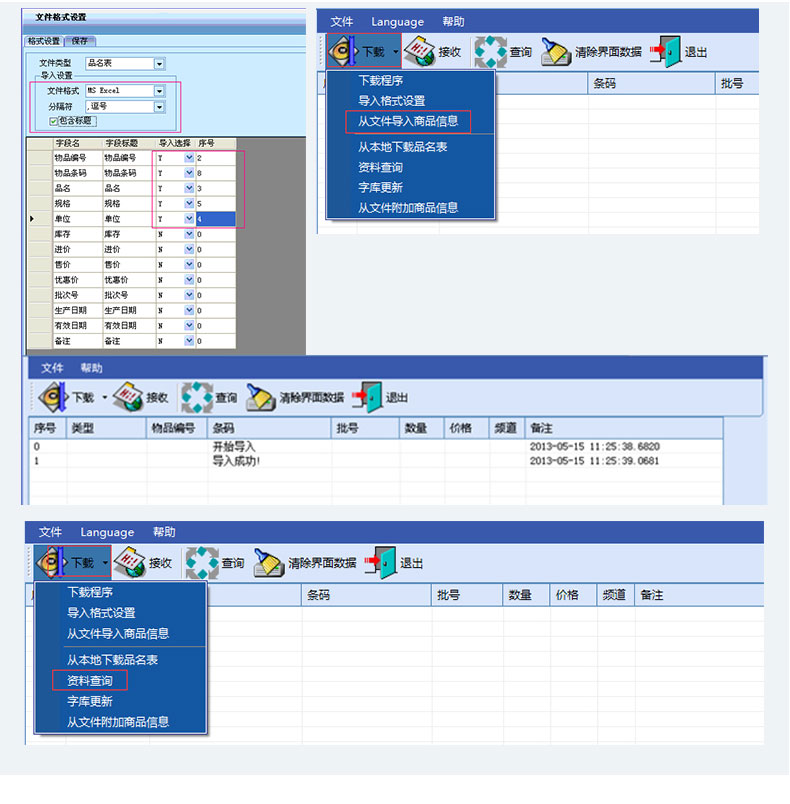
Task: Click the 退出 door icon in the bottom window
Action: [380, 563]
